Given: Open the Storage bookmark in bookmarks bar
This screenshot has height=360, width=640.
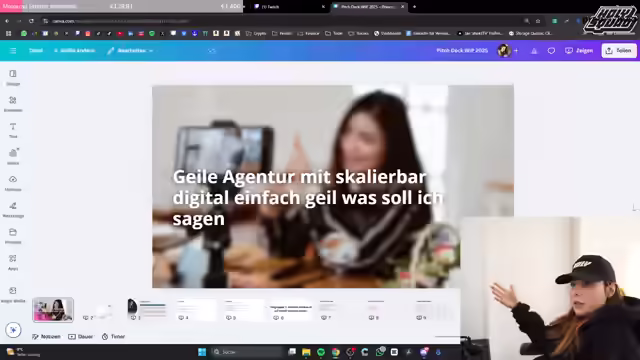Looking at the screenshot, I should point(531,33).
